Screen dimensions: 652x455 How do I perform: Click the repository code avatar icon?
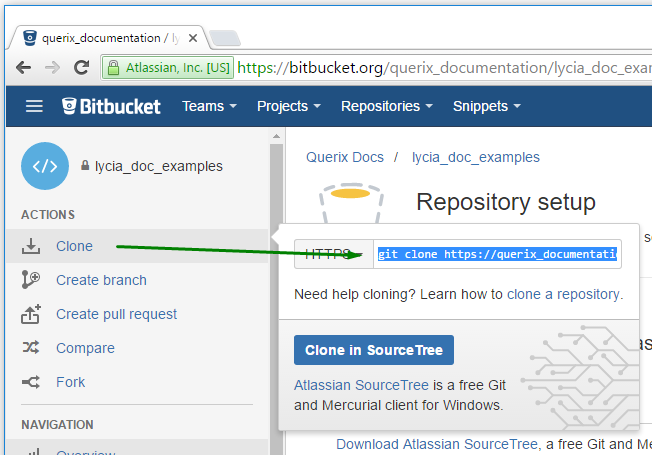45,166
